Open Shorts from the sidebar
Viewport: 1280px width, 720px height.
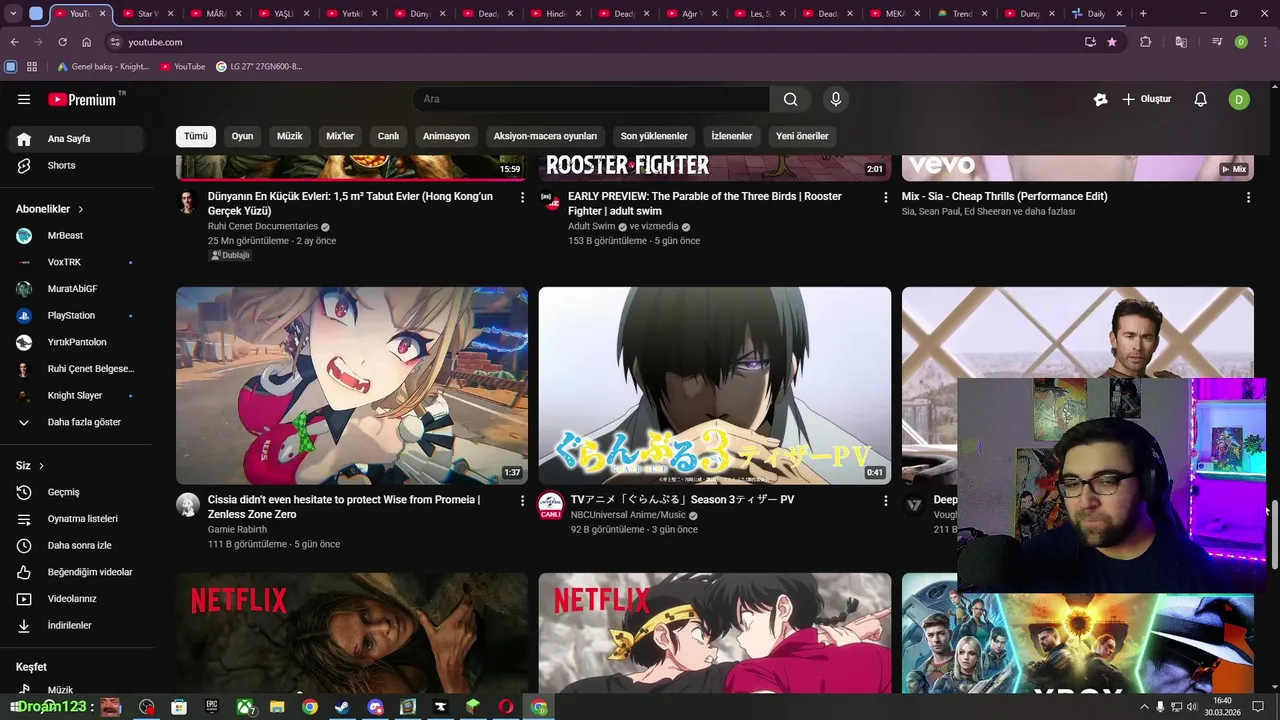pyautogui.click(x=76, y=165)
